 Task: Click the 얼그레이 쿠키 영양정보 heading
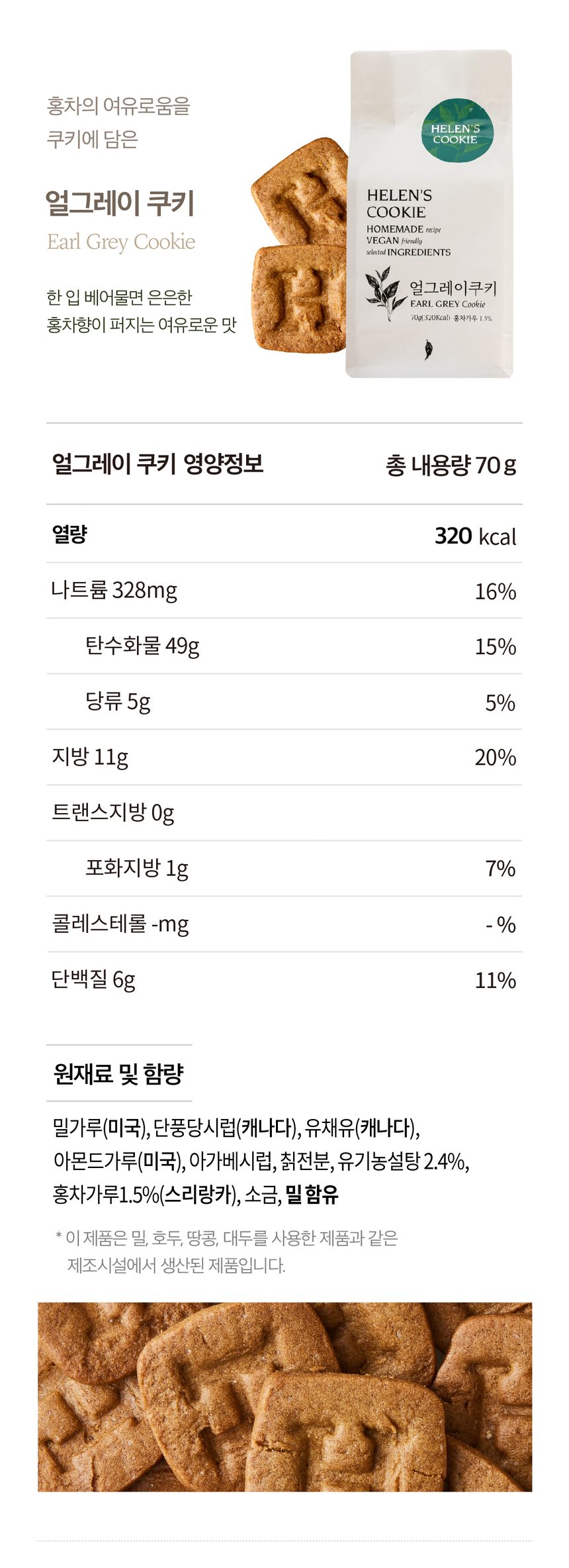coord(157,464)
